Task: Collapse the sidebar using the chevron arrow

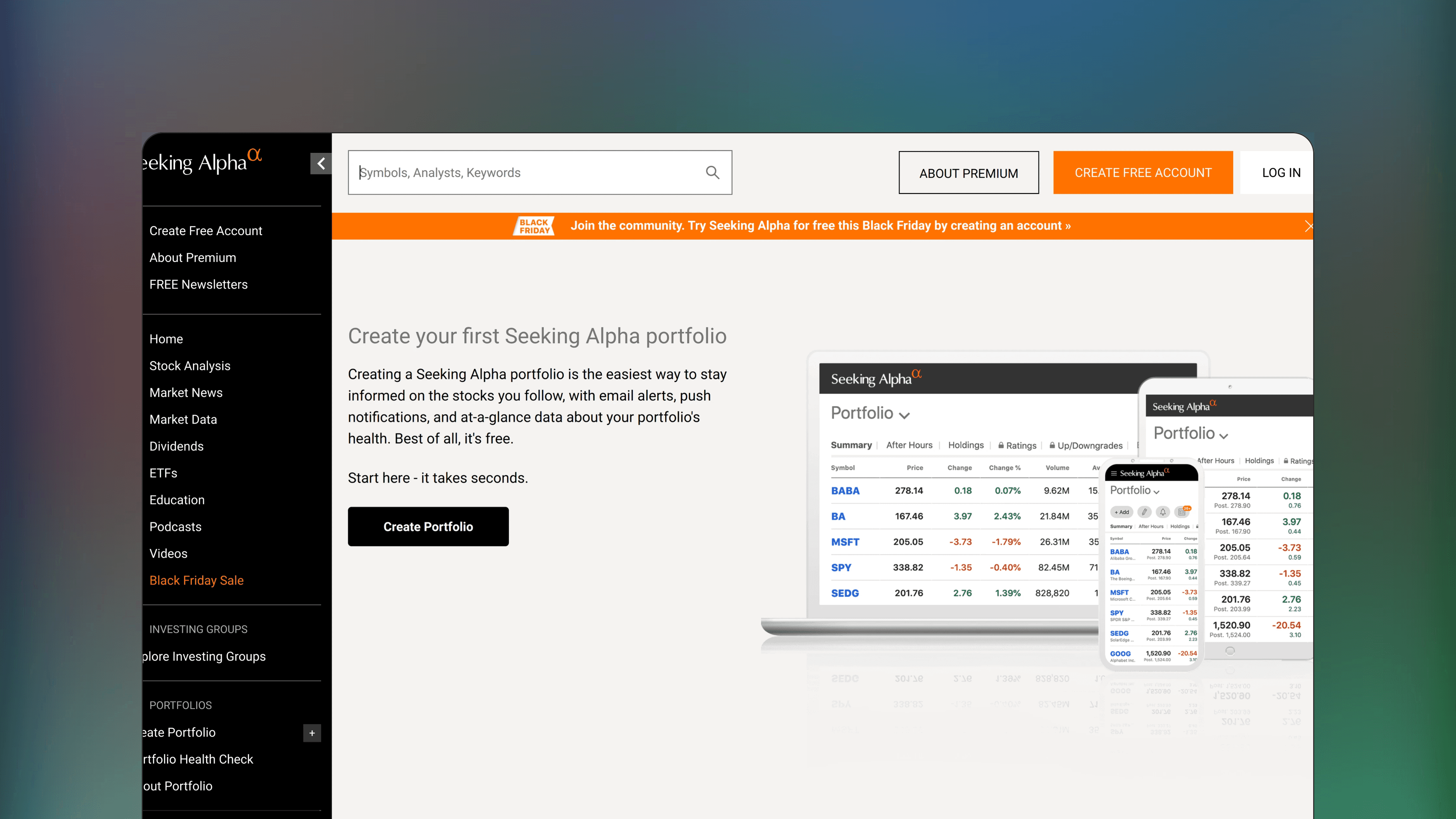Action: click(320, 164)
